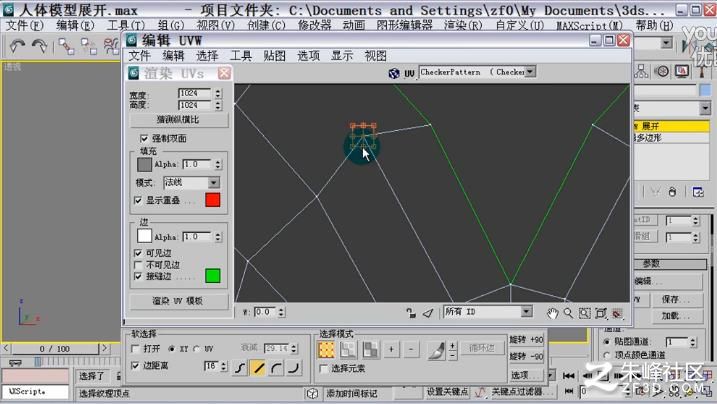Click the 猜测纵横比 button
Image resolution: width=717 pixels, height=404 pixels.
pyautogui.click(x=179, y=120)
